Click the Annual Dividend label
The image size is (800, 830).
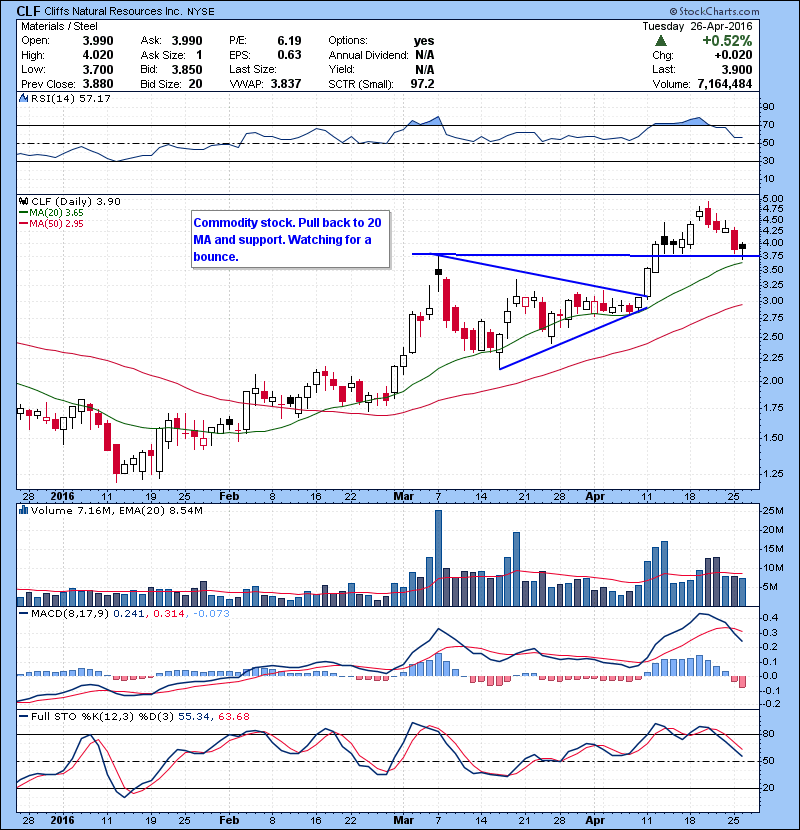click(368, 55)
